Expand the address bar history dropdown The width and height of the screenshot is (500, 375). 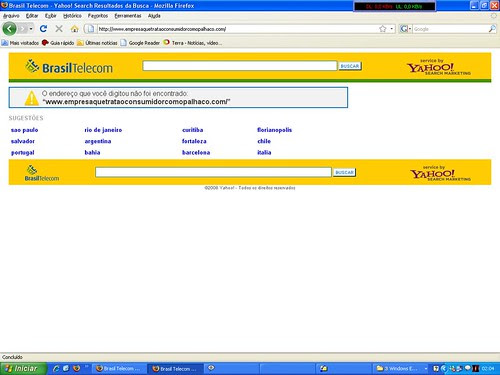coord(392,29)
